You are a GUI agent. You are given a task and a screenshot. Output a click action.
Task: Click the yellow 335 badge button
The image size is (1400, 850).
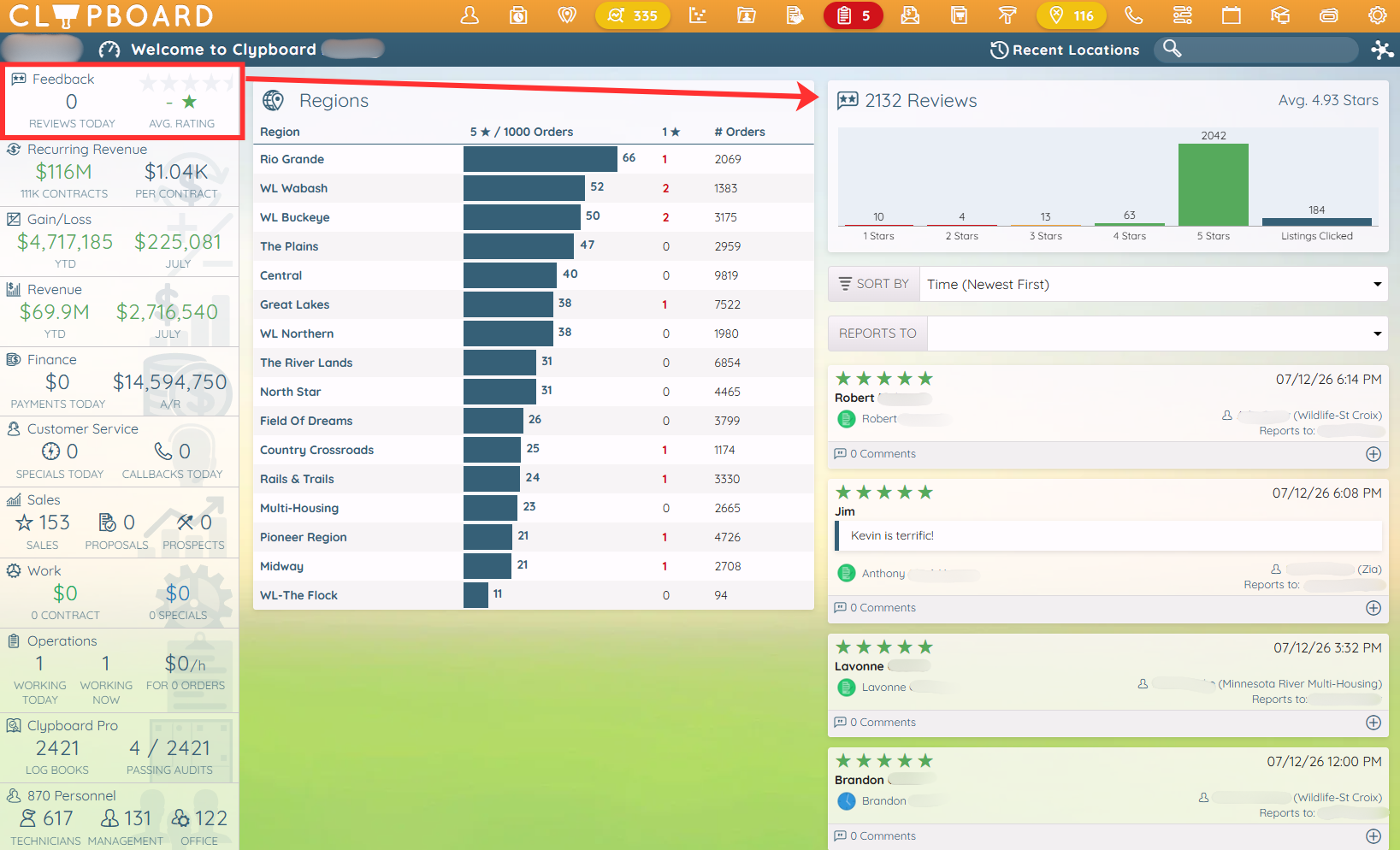(633, 15)
